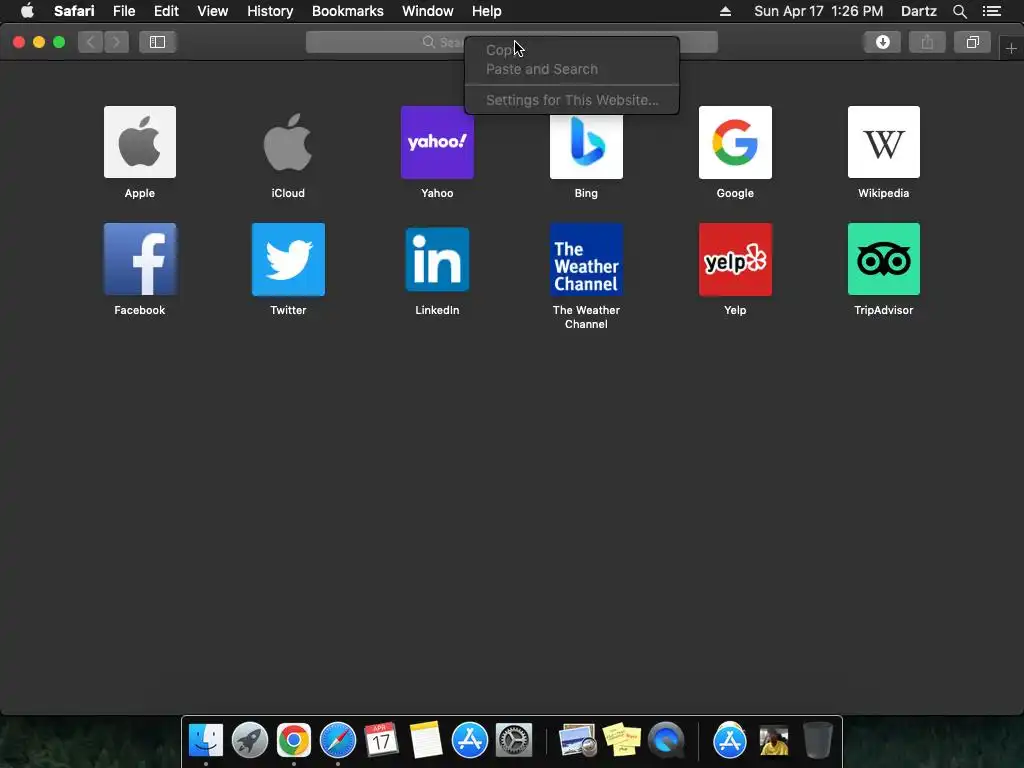Image resolution: width=1024 pixels, height=768 pixels.
Task: Open the File menu
Action: coord(123,11)
